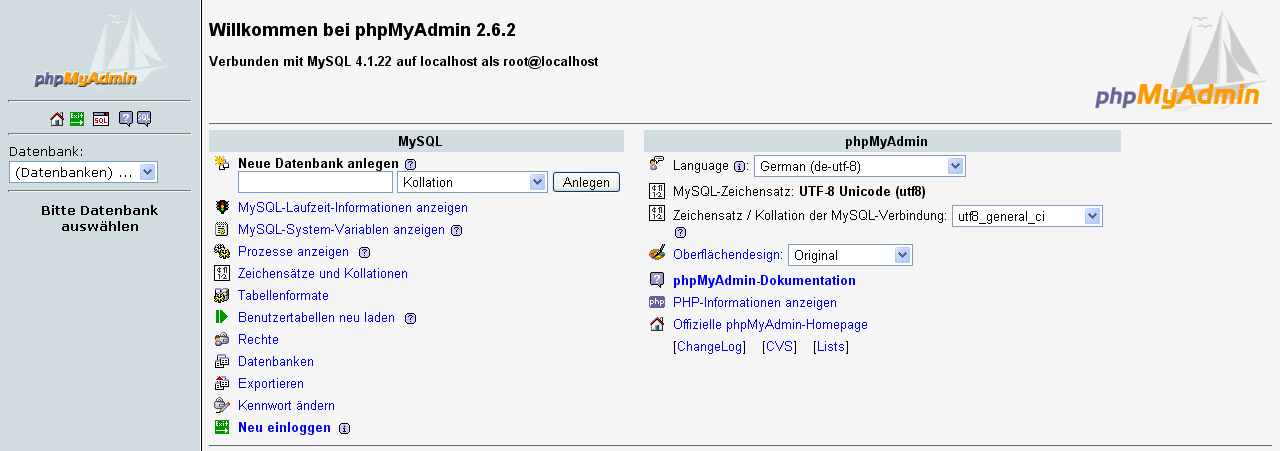Click the Home icon in the left sidebar
The image size is (1280, 451).
[x=57, y=119]
